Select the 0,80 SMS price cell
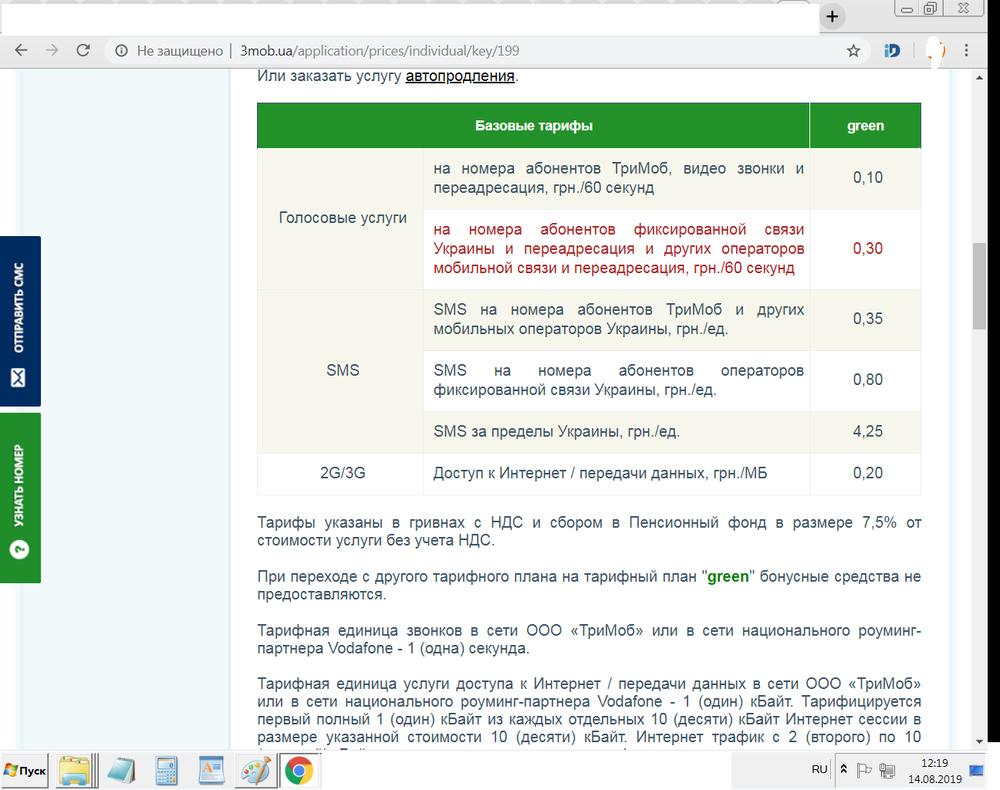This screenshot has width=1000, height=790. click(x=867, y=380)
